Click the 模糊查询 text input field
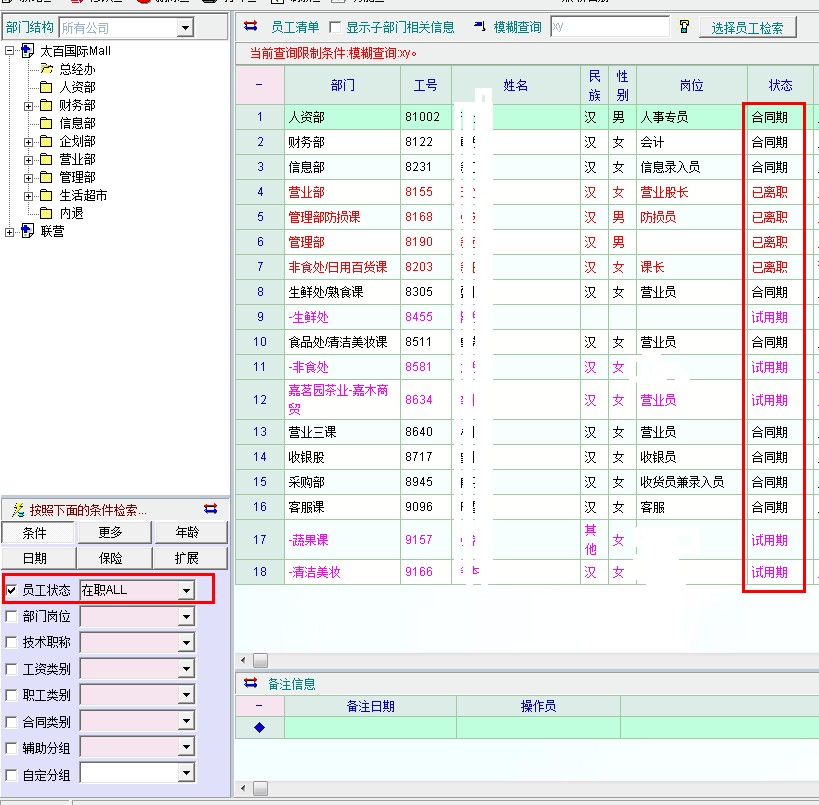 point(608,27)
